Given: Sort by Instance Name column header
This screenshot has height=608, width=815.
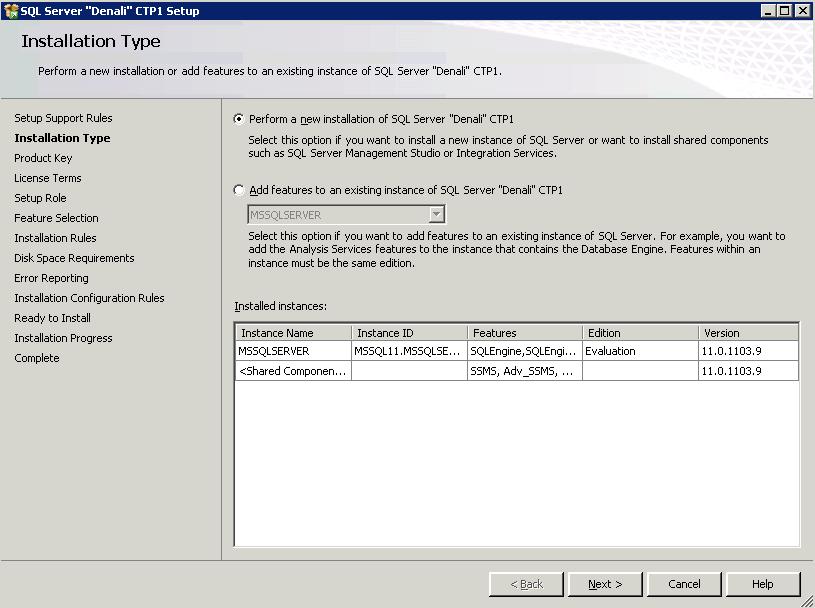Looking at the screenshot, I should pyautogui.click(x=293, y=333).
